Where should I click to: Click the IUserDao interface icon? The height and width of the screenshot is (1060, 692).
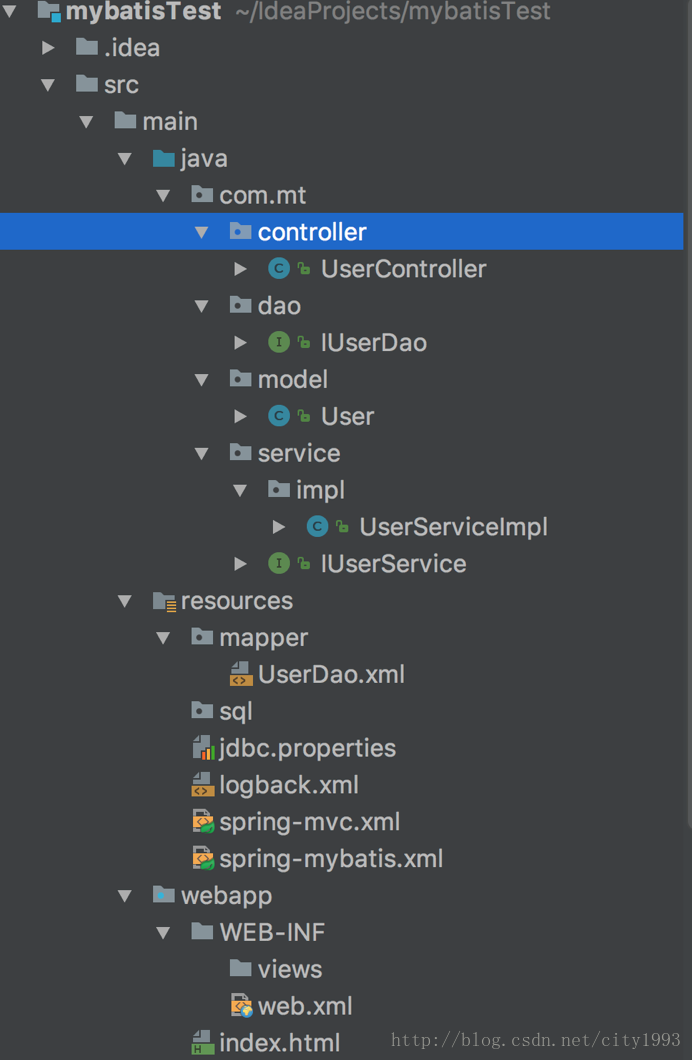pyautogui.click(x=278, y=342)
